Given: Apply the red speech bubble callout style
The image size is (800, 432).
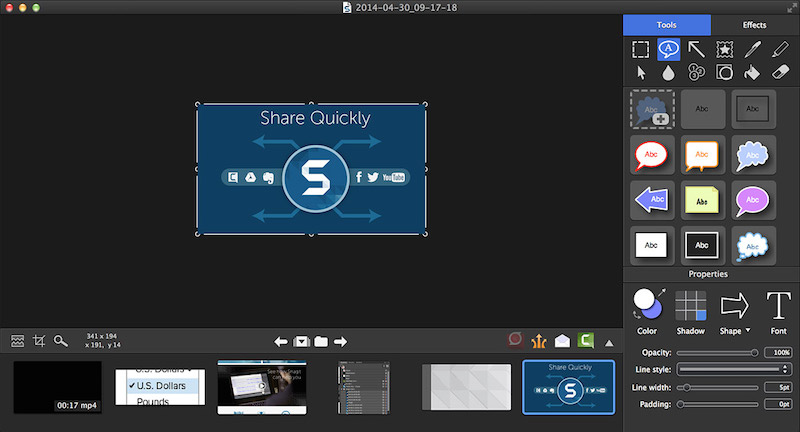Looking at the screenshot, I should pyautogui.click(x=651, y=156).
